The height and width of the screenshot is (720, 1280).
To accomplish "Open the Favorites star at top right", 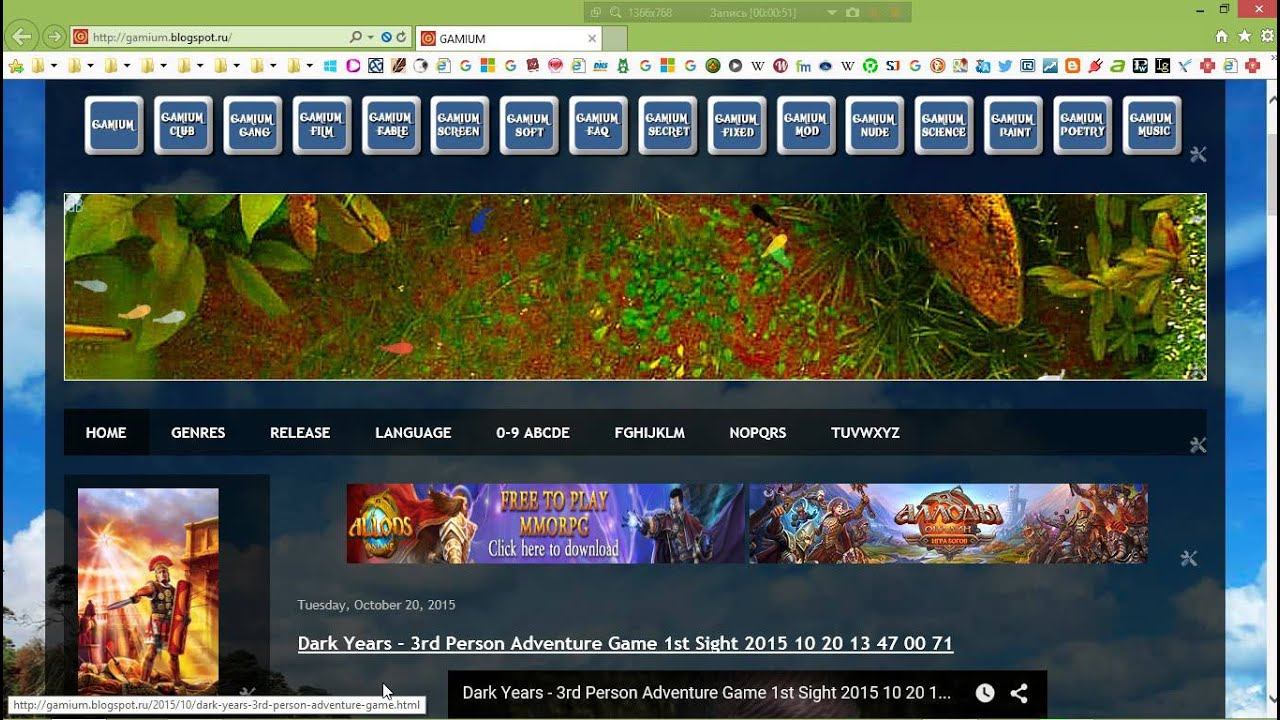I will [x=1244, y=36].
